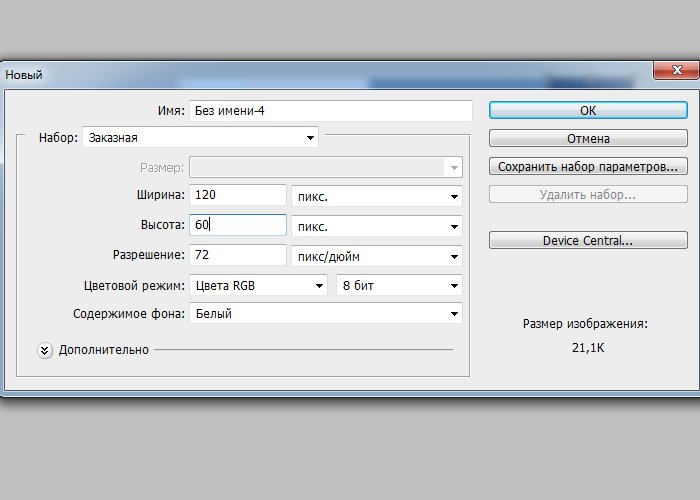Focus the Ширина value field
This screenshot has width=700, height=500.
click(238, 196)
